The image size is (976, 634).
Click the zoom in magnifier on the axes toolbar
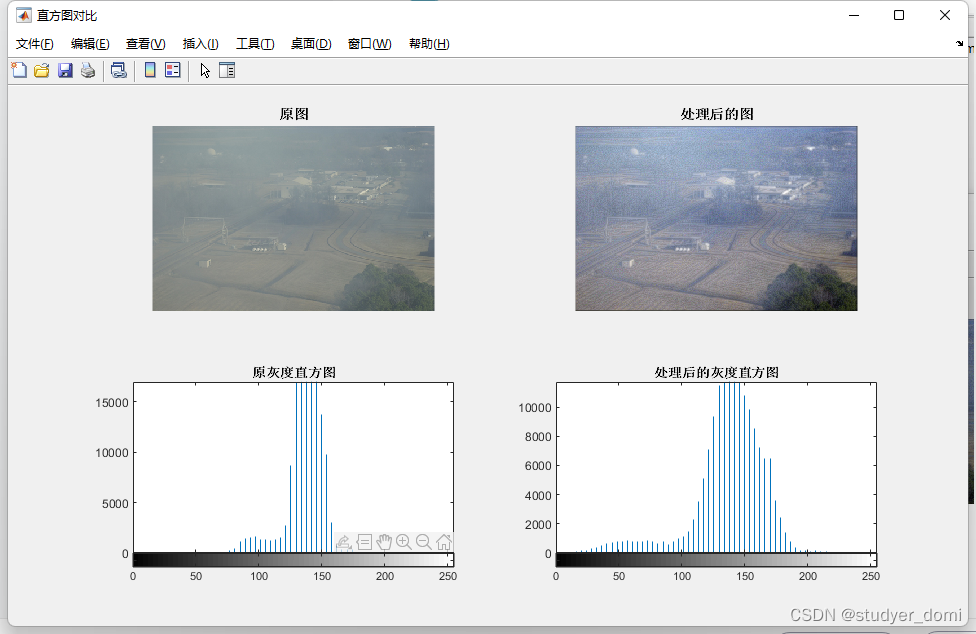click(404, 542)
